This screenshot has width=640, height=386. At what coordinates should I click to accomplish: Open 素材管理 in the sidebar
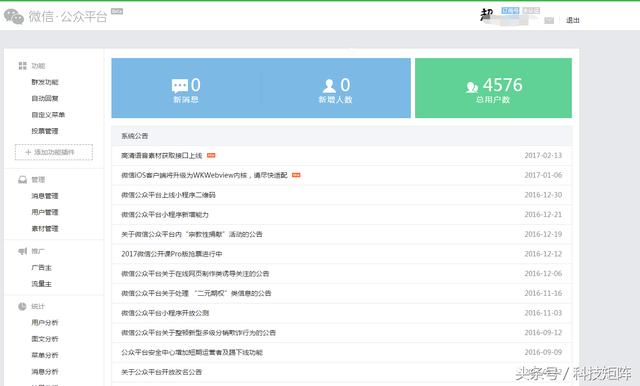(x=45, y=228)
